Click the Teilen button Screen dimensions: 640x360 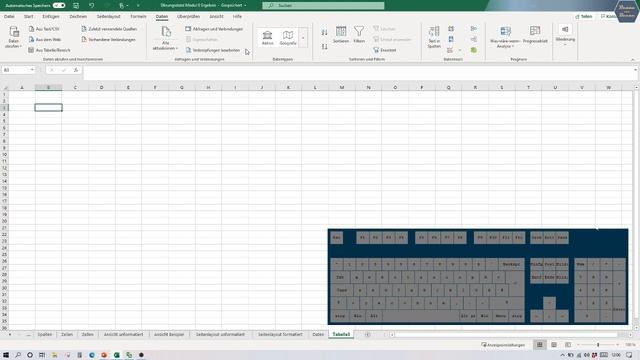584,16
